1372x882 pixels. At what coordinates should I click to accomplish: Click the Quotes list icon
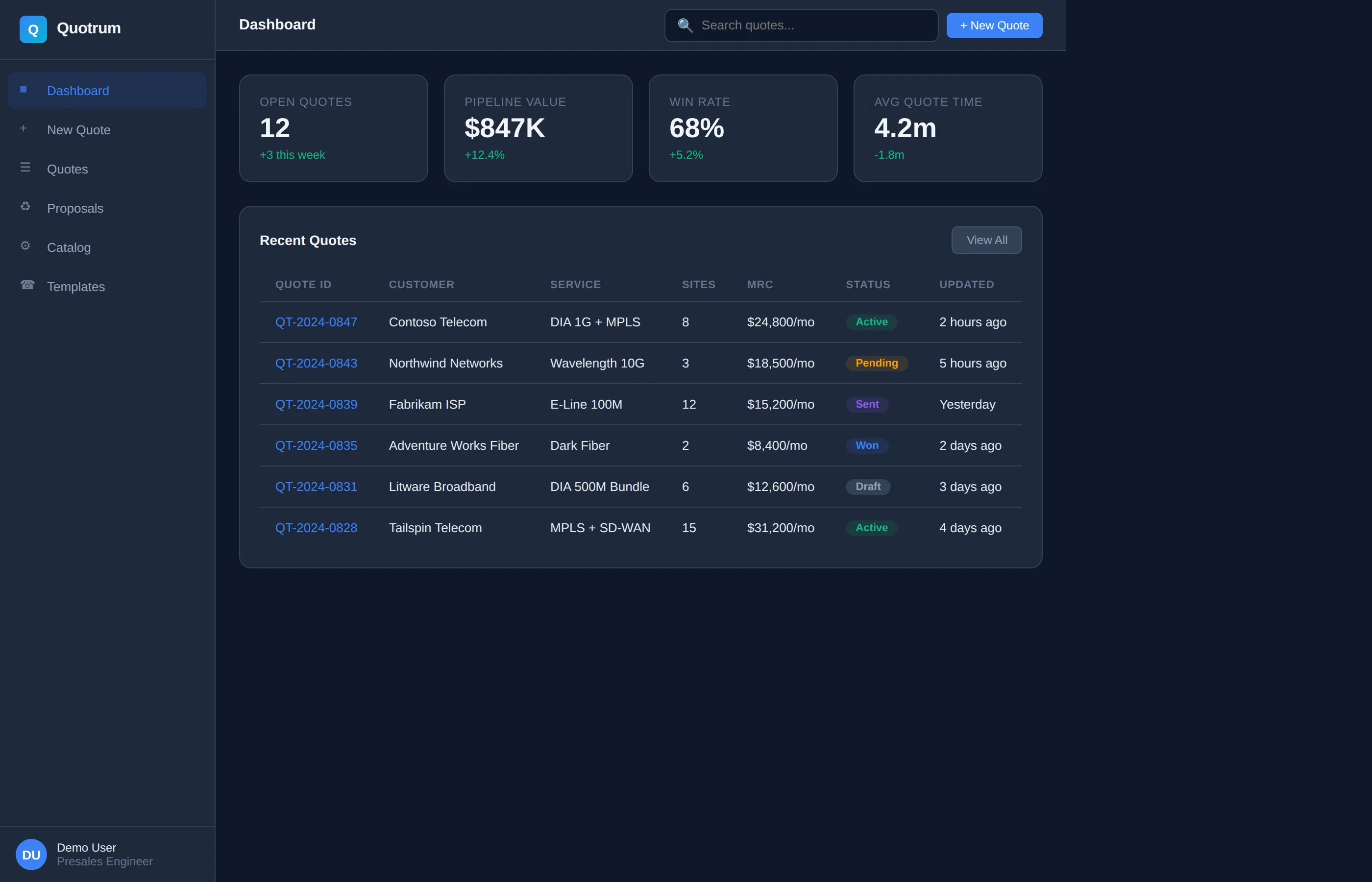click(x=25, y=167)
